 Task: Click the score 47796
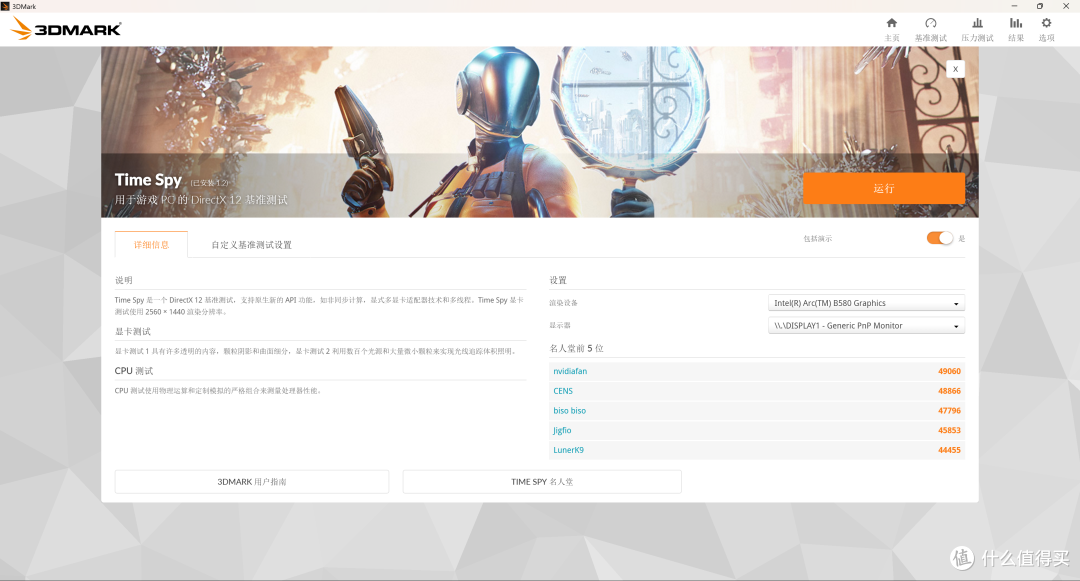point(949,411)
